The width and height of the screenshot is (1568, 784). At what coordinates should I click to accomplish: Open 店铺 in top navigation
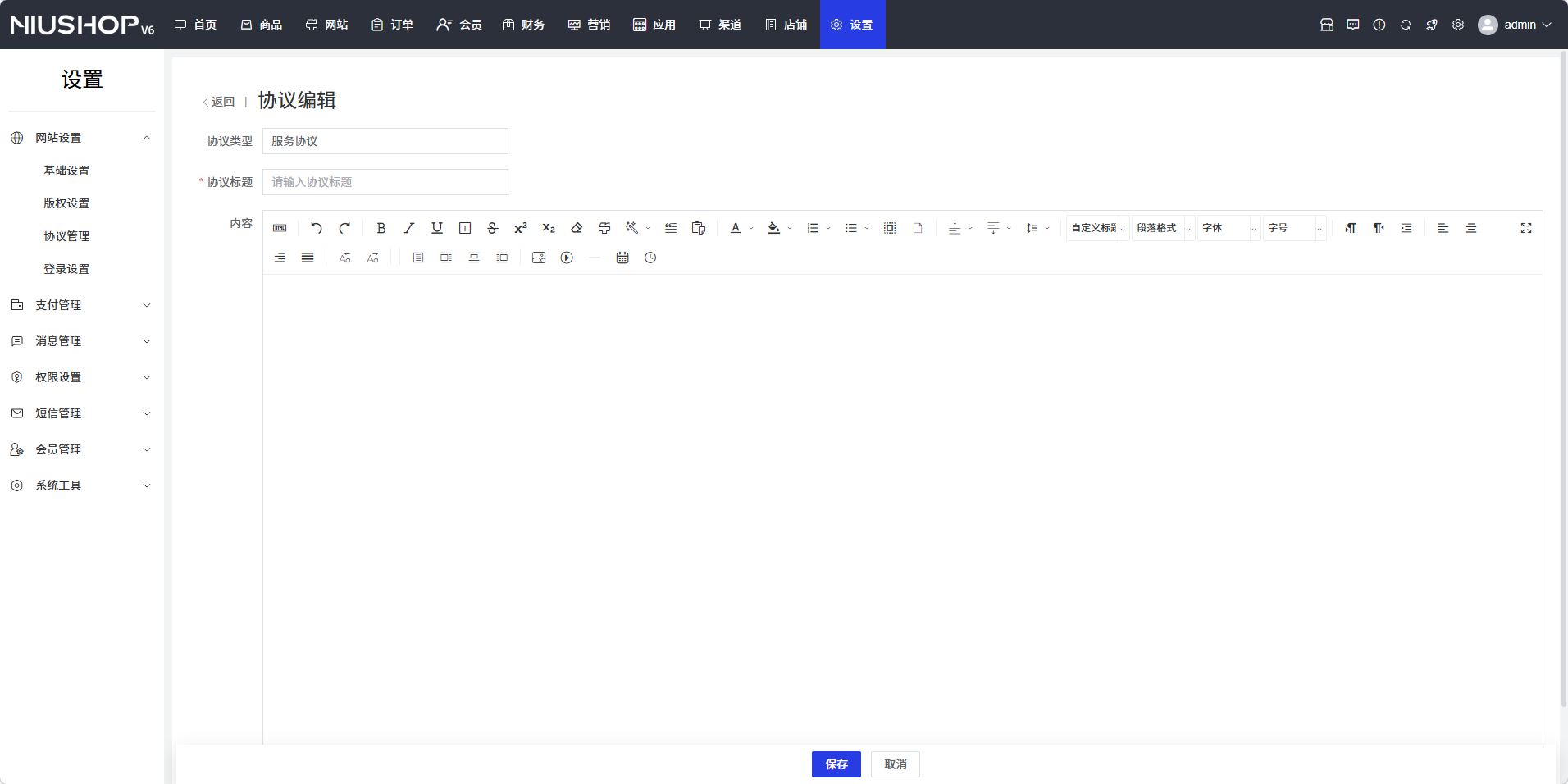pos(786,25)
